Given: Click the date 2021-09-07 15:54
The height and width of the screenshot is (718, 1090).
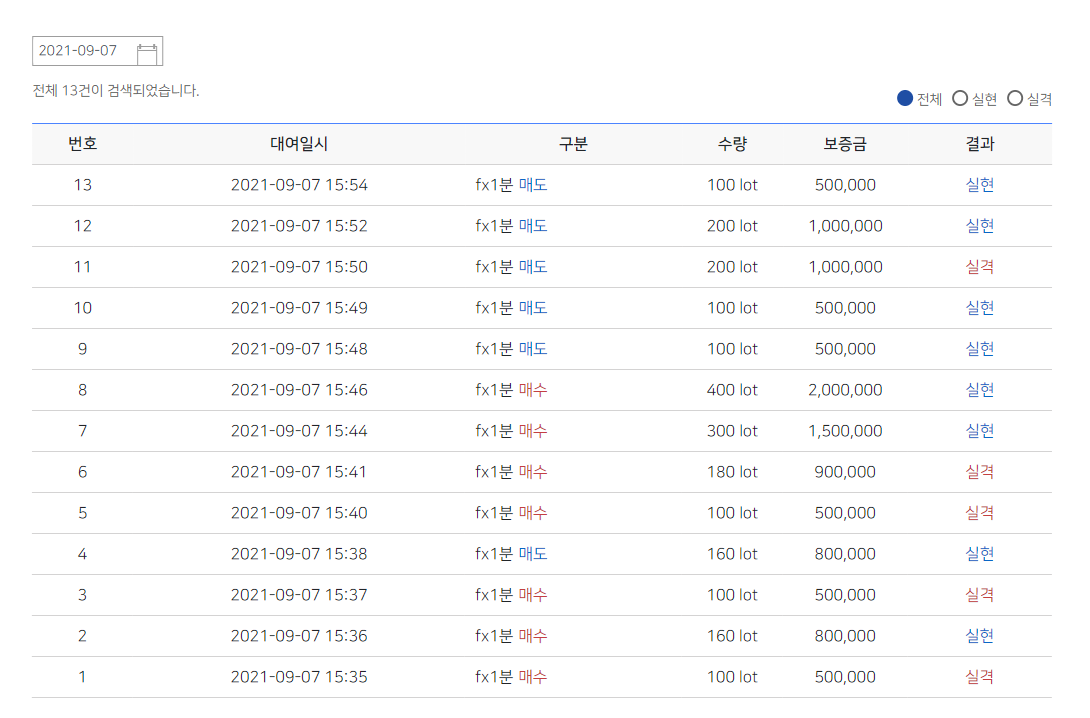Looking at the screenshot, I should coord(299,185).
